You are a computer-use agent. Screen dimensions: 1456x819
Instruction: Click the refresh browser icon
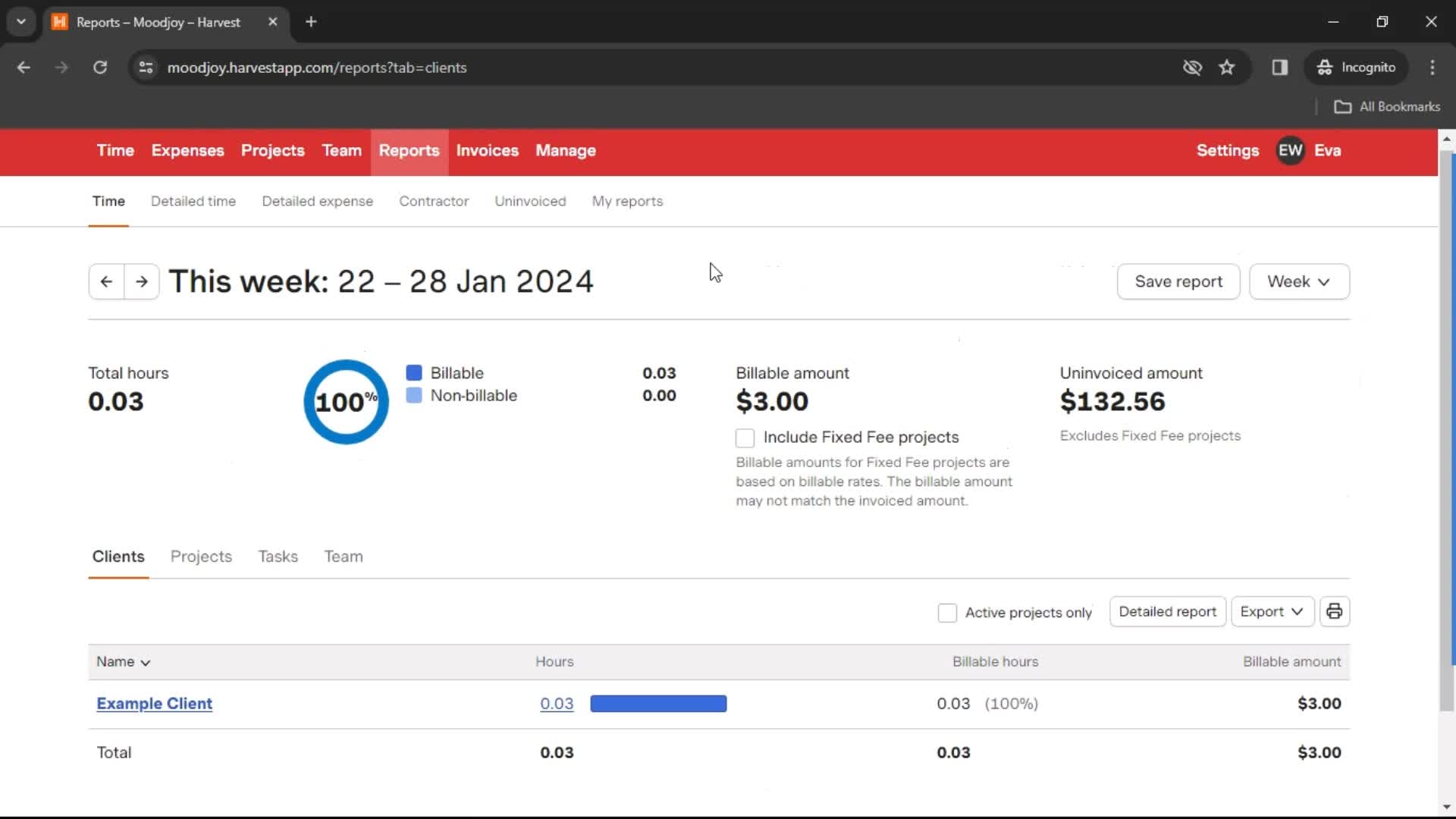point(100,67)
